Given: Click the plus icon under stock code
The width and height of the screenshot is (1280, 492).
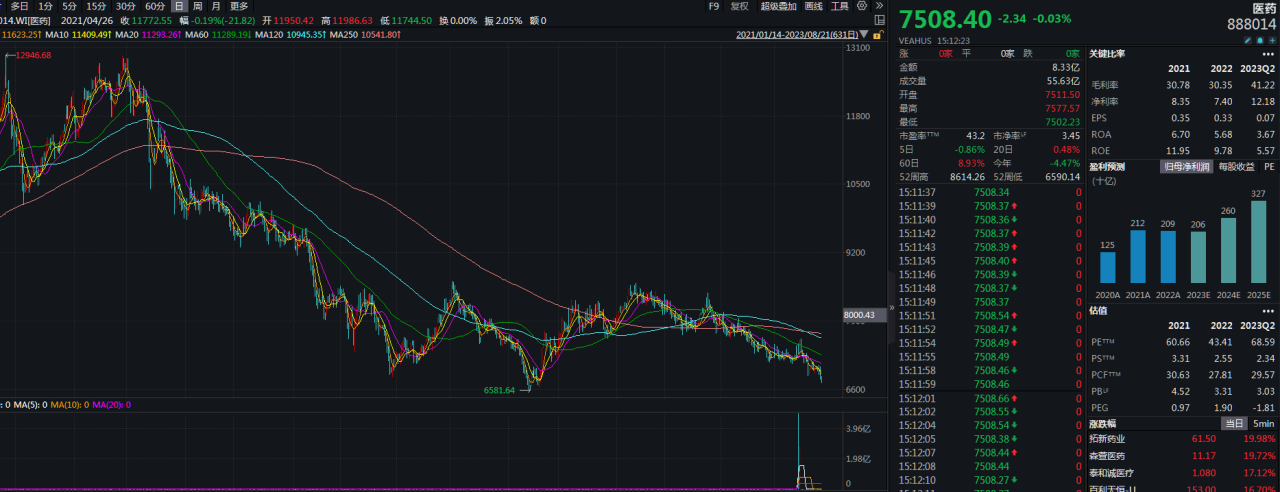Looking at the screenshot, I should tap(1272, 38).
